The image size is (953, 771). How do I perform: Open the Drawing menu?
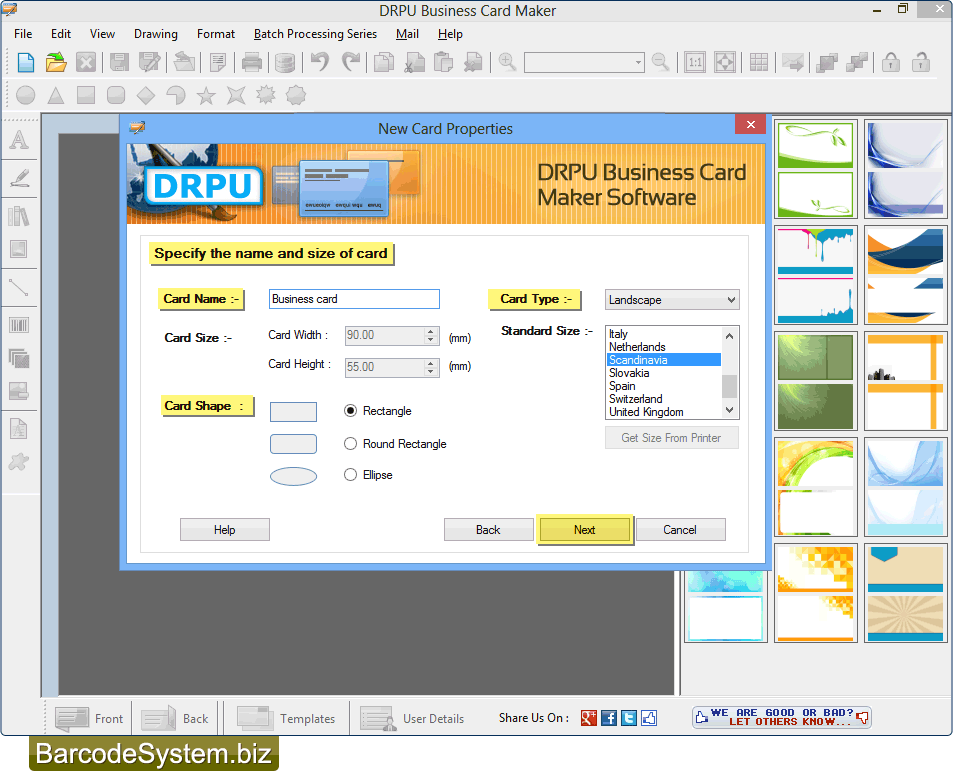(x=156, y=34)
